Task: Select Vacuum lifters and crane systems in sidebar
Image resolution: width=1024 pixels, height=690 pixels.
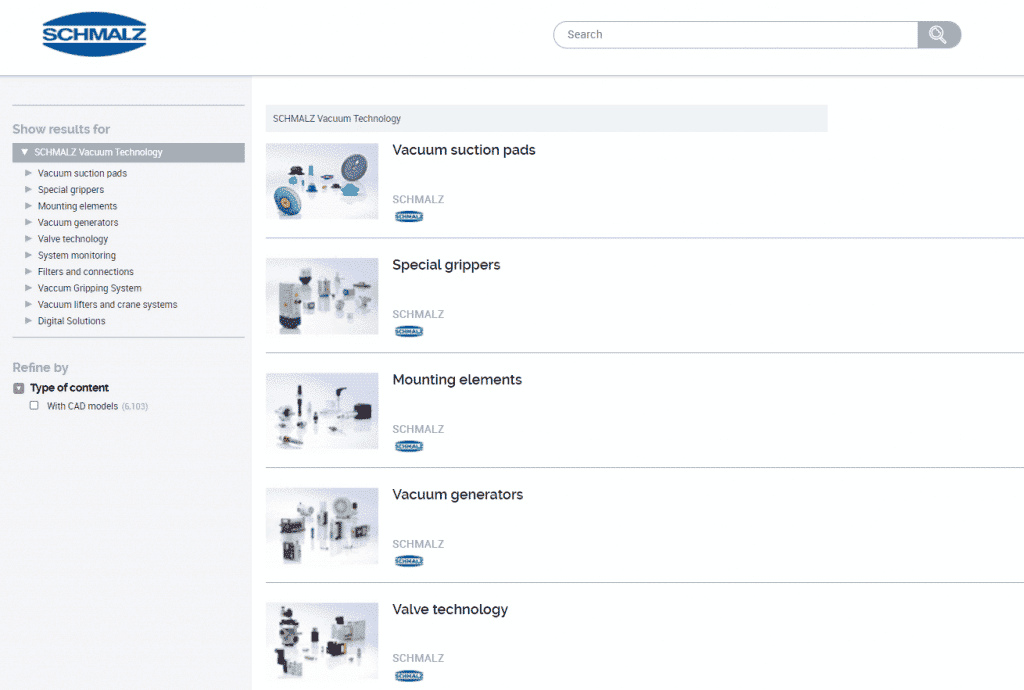Action: (x=107, y=304)
